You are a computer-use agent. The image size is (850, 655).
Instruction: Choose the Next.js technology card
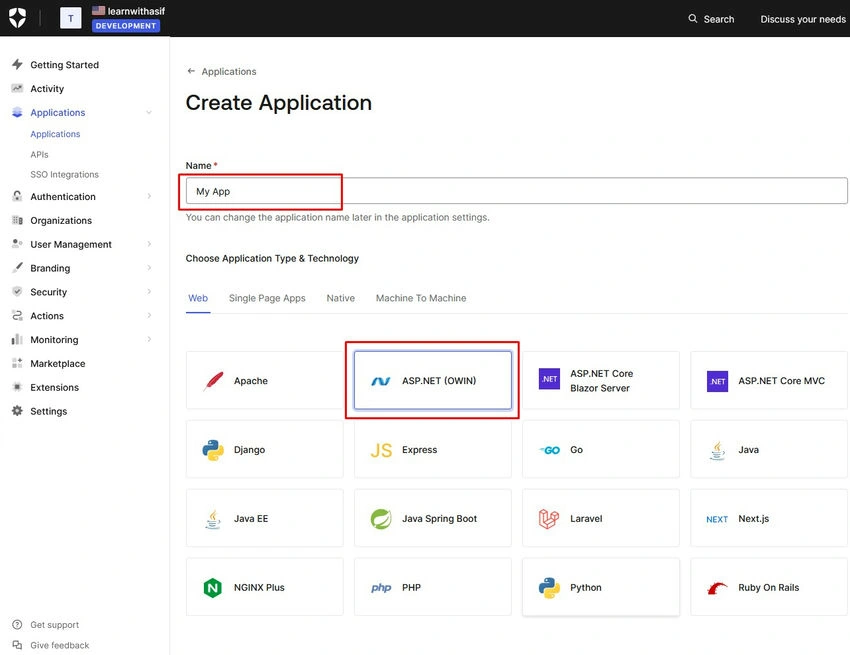[769, 518]
